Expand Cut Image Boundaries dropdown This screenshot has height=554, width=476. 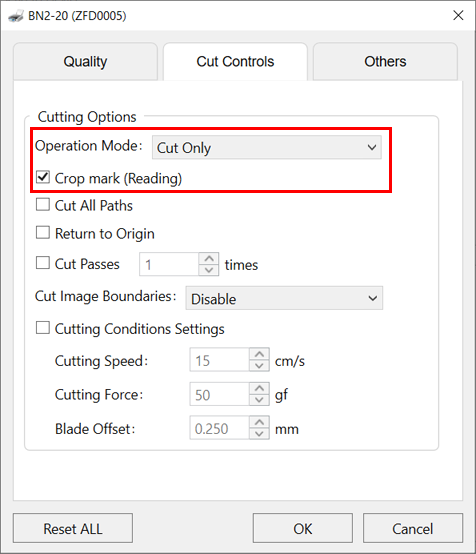pos(284,298)
